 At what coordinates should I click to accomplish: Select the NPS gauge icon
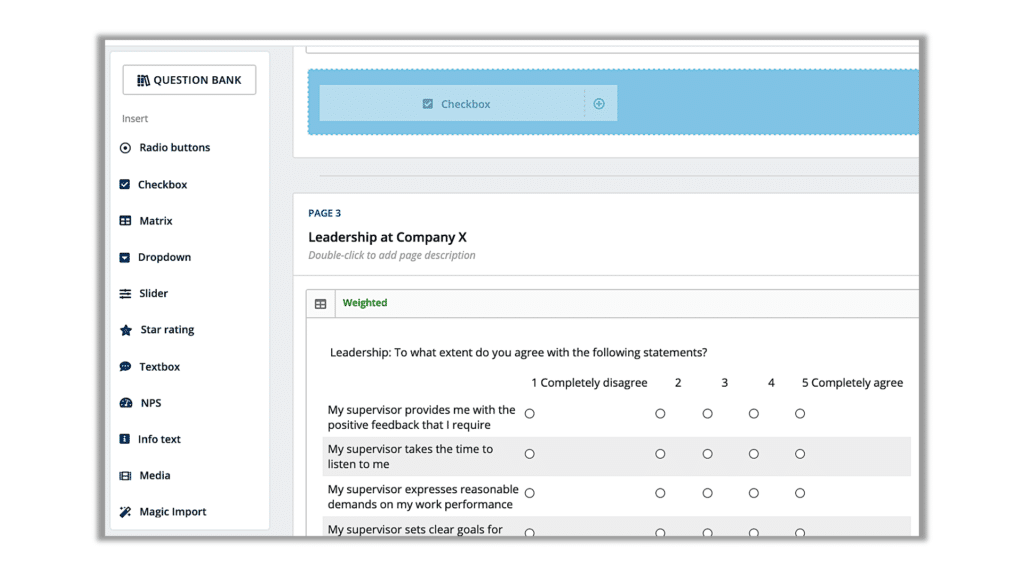(x=125, y=403)
